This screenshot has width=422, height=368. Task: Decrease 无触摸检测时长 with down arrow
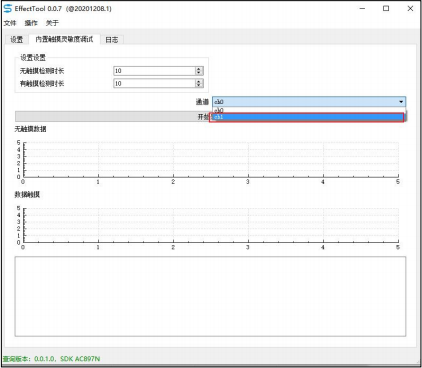tap(199, 73)
